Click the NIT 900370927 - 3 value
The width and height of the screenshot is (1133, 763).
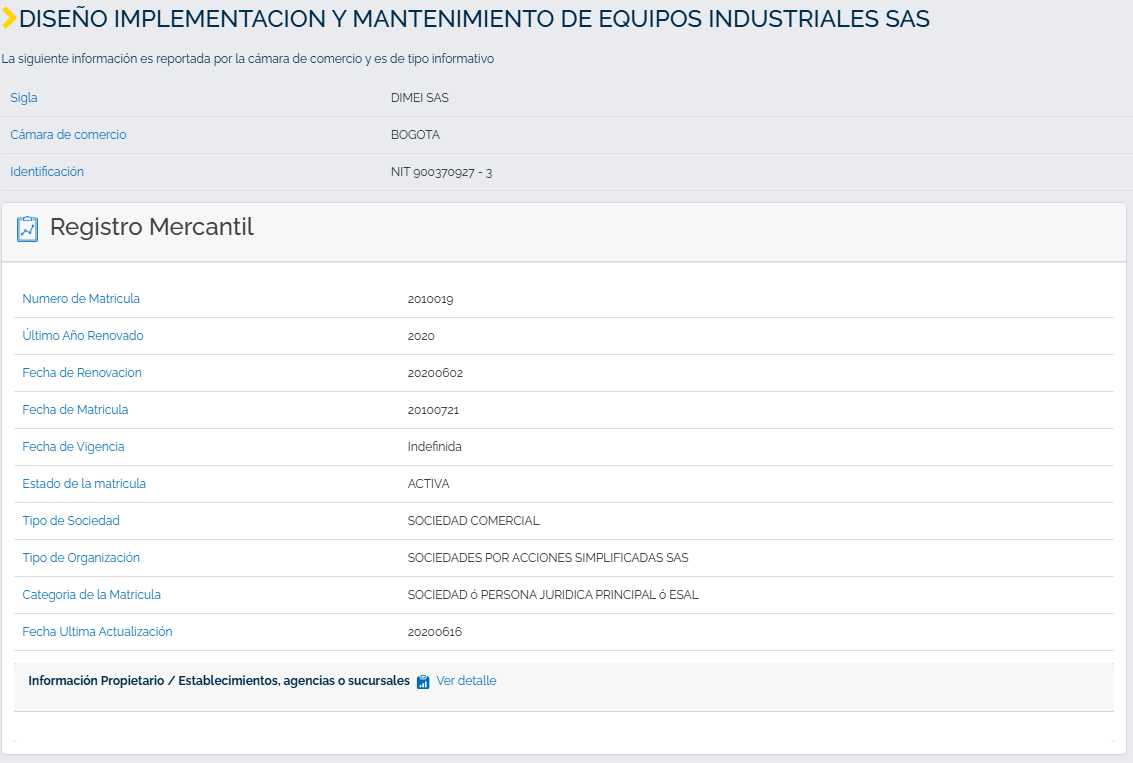coord(441,172)
